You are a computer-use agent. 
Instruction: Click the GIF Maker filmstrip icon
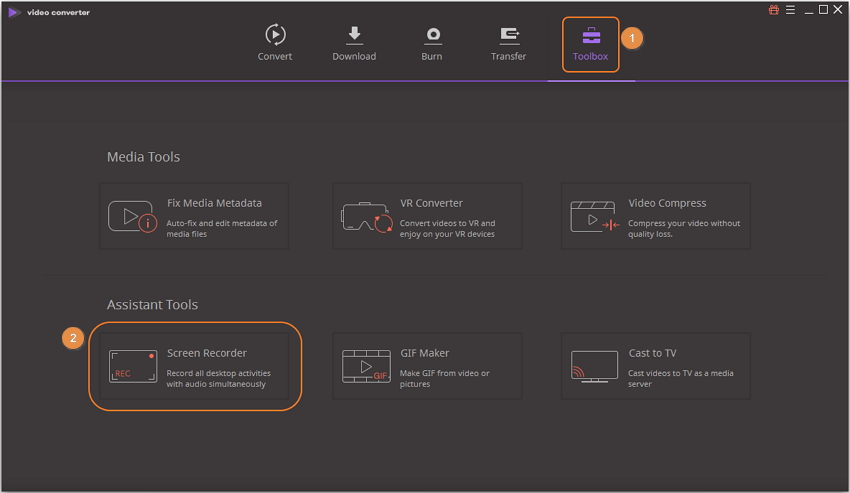pos(366,367)
